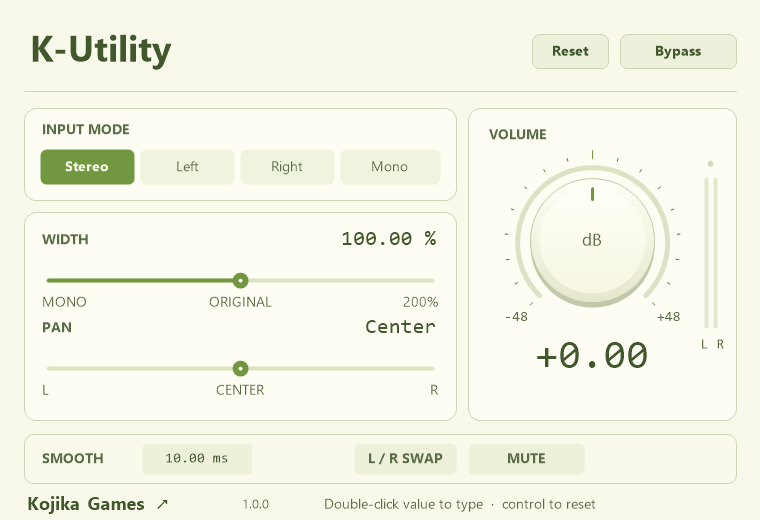Click the 200% label under width slider

tap(420, 302)
